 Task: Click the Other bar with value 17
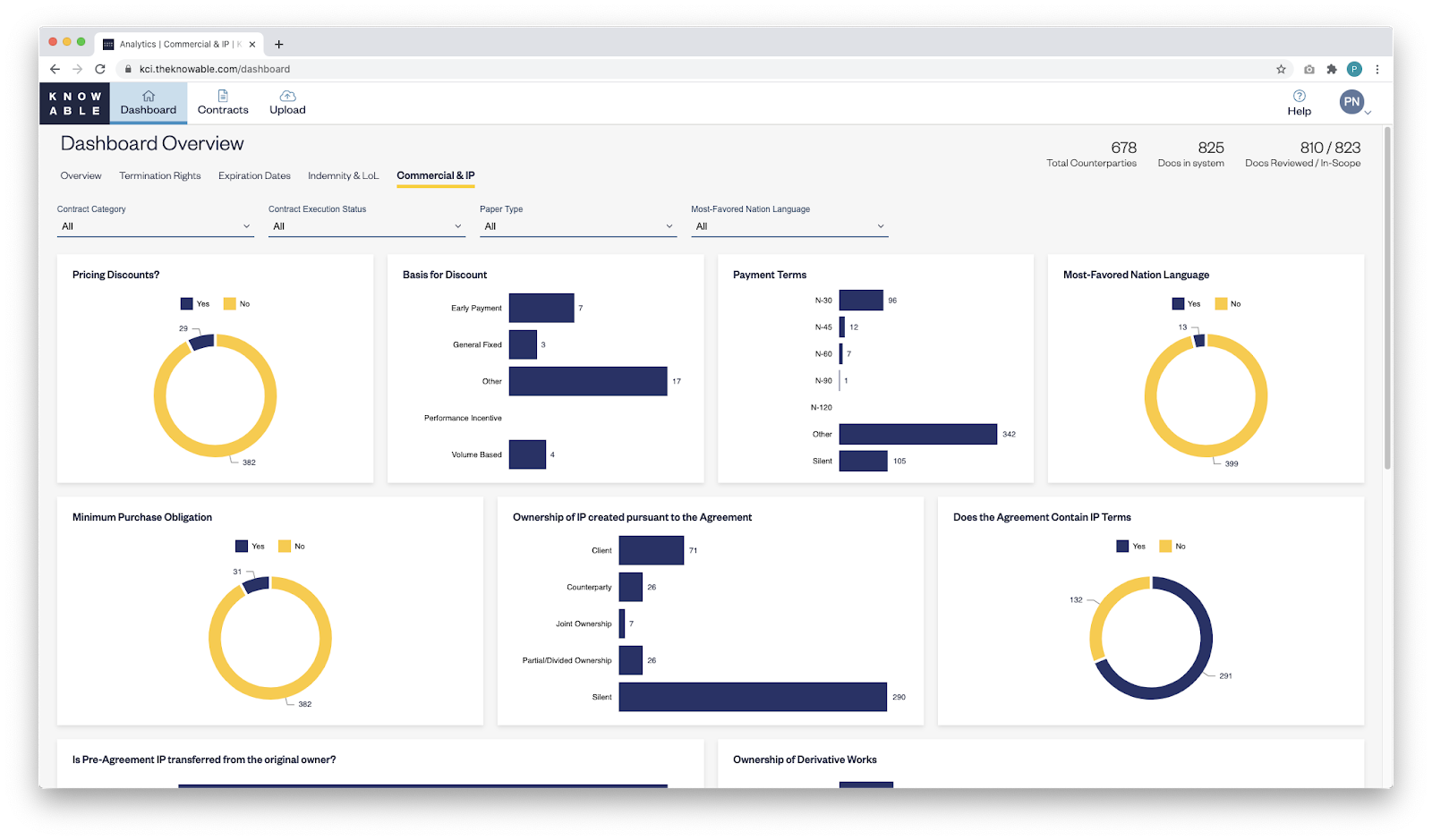coord(588,381)
